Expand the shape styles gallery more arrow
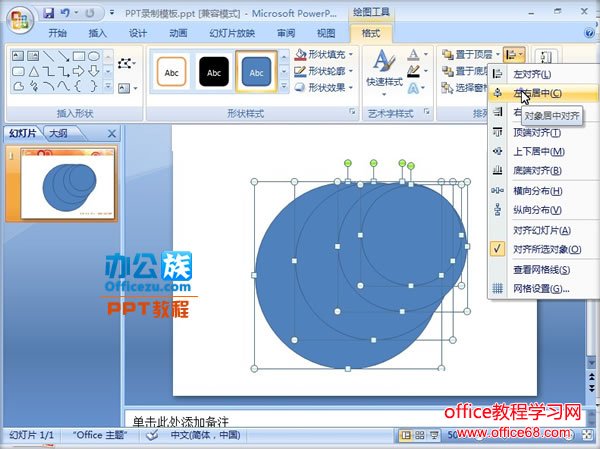600x449 pixels. 284,87
